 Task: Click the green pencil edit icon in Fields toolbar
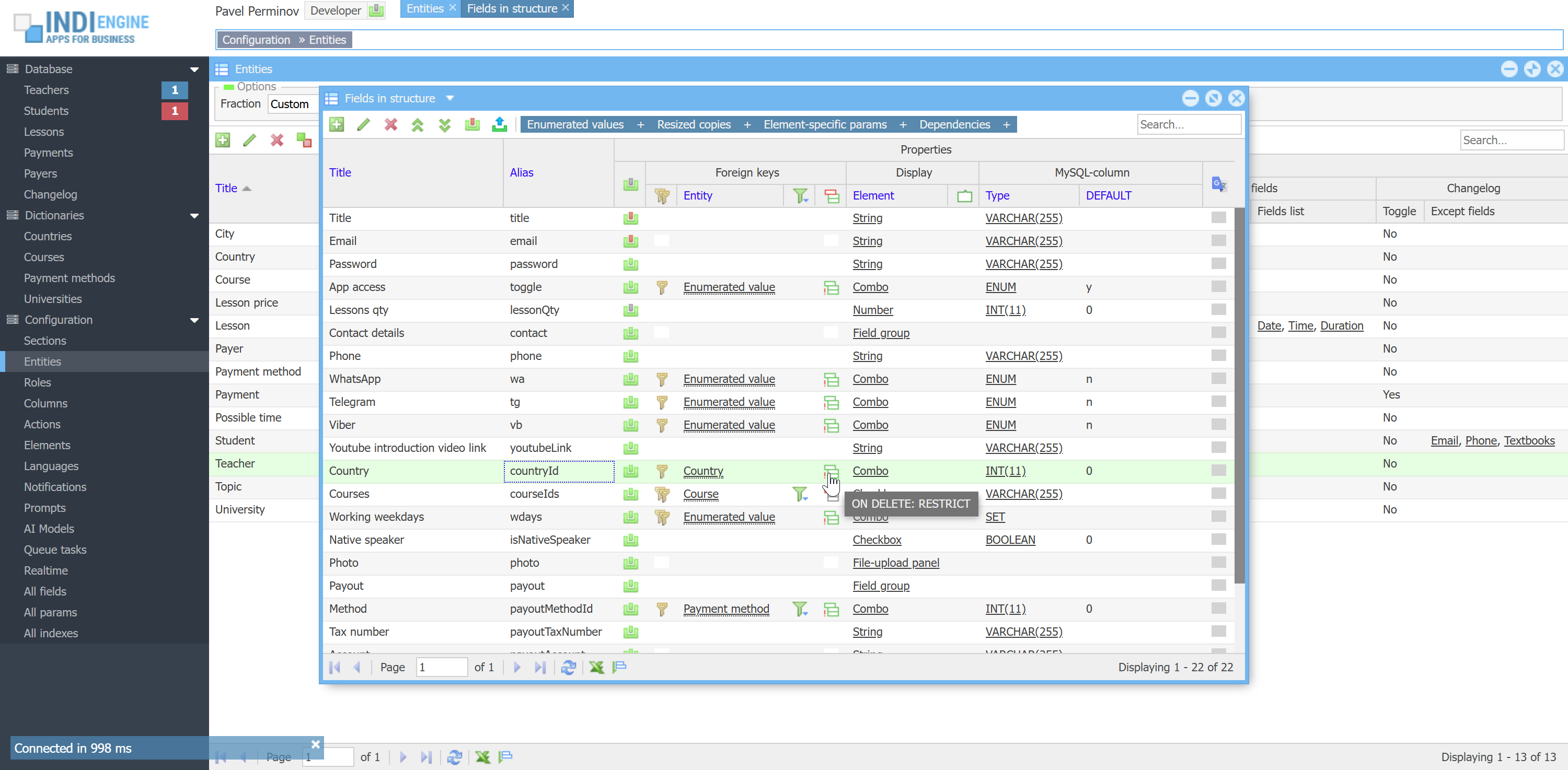coord(363,125)
